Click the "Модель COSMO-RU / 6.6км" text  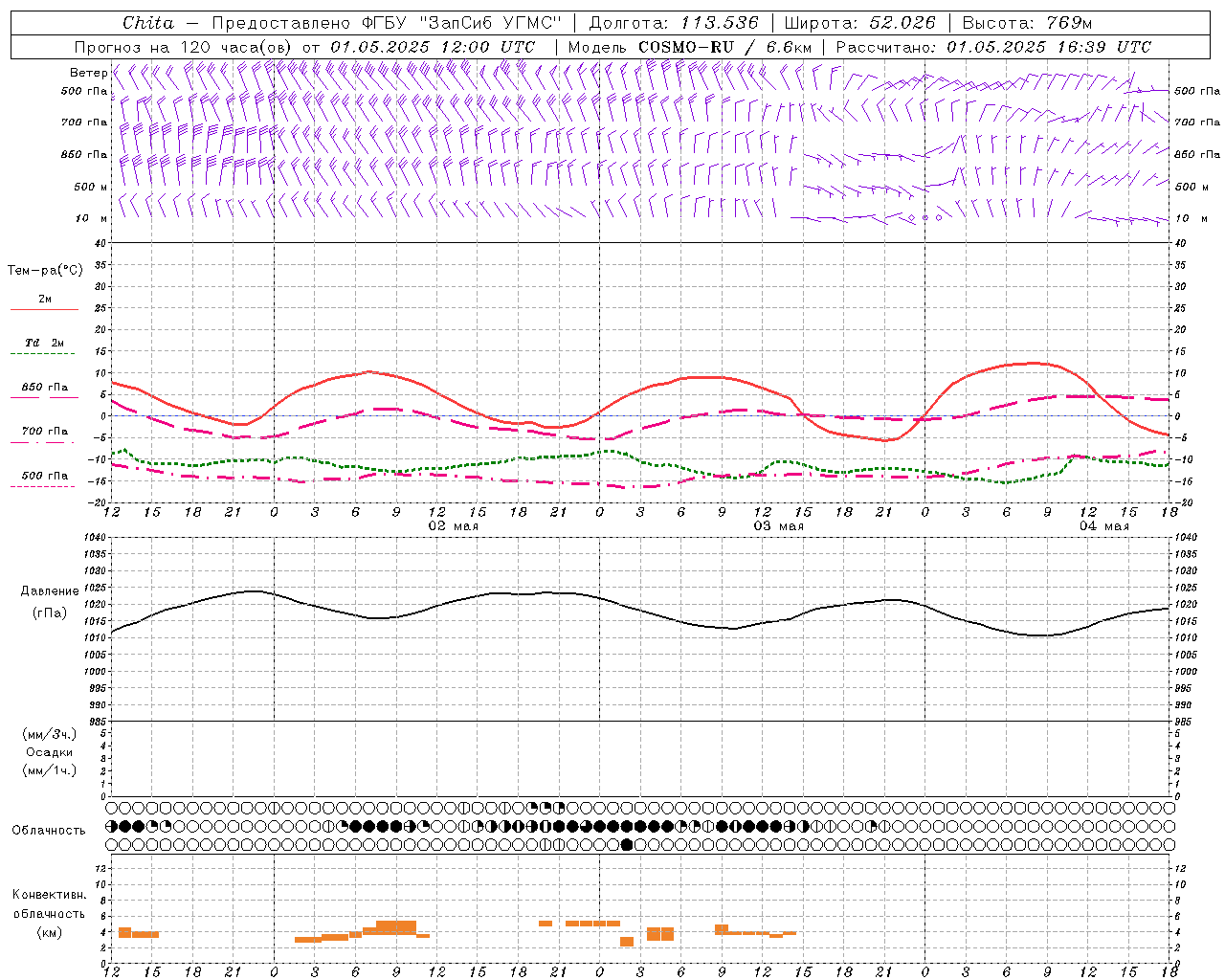(x=690, y=47)
